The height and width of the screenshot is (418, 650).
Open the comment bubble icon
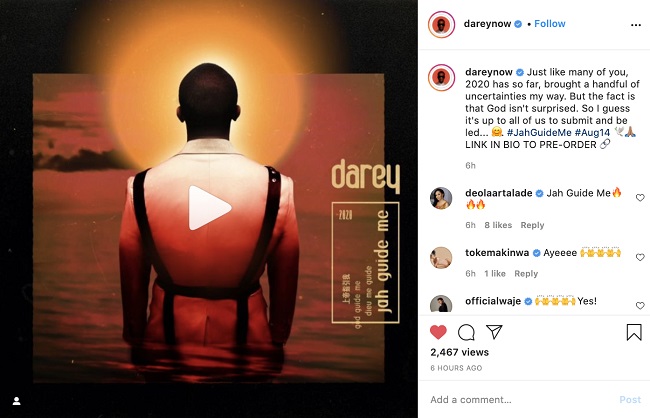466,332
